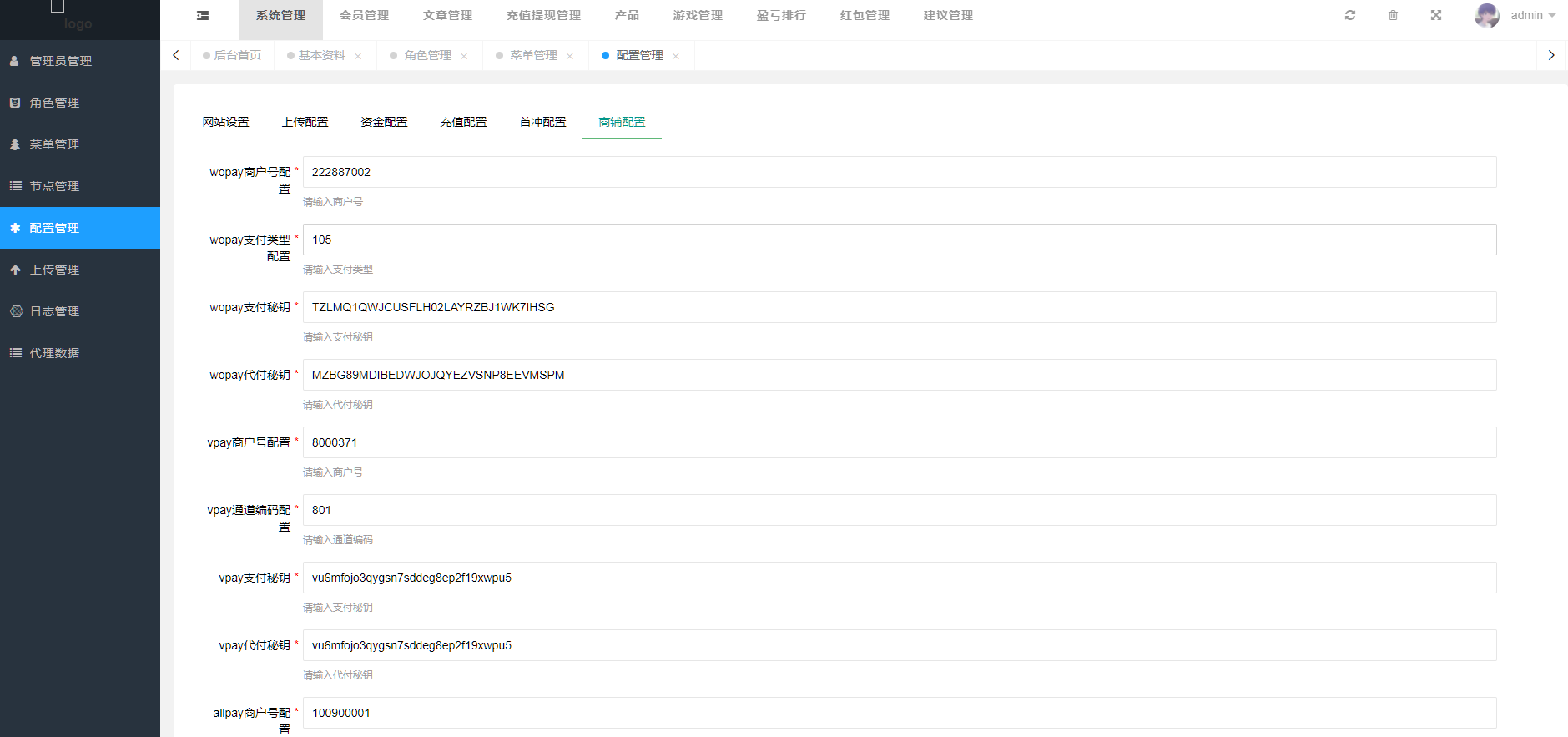
Task: Click the trash clear-cache icon
Action: [x=1393, y=16]
